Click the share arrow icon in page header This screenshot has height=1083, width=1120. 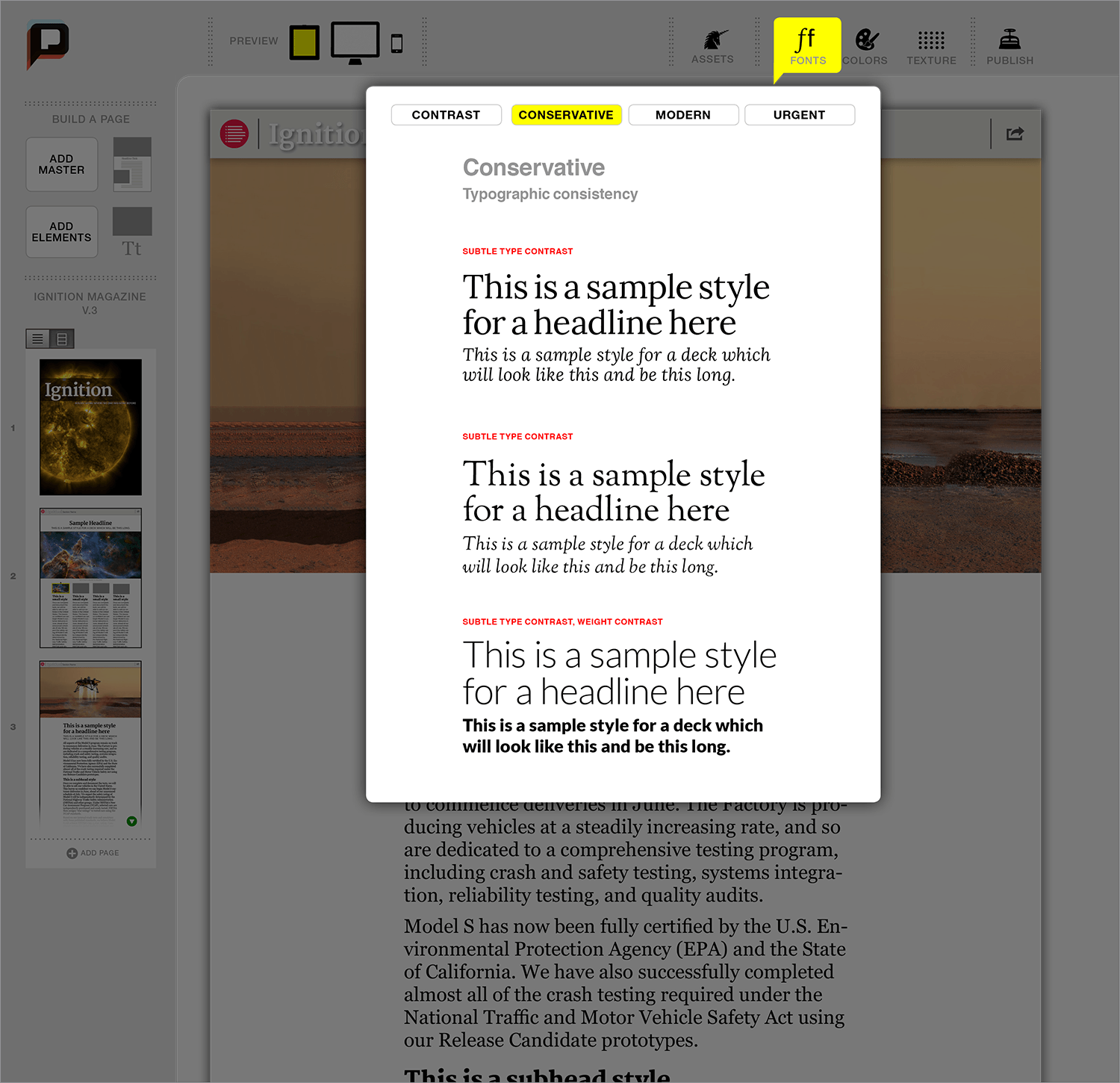click(x=1015, y=134)
